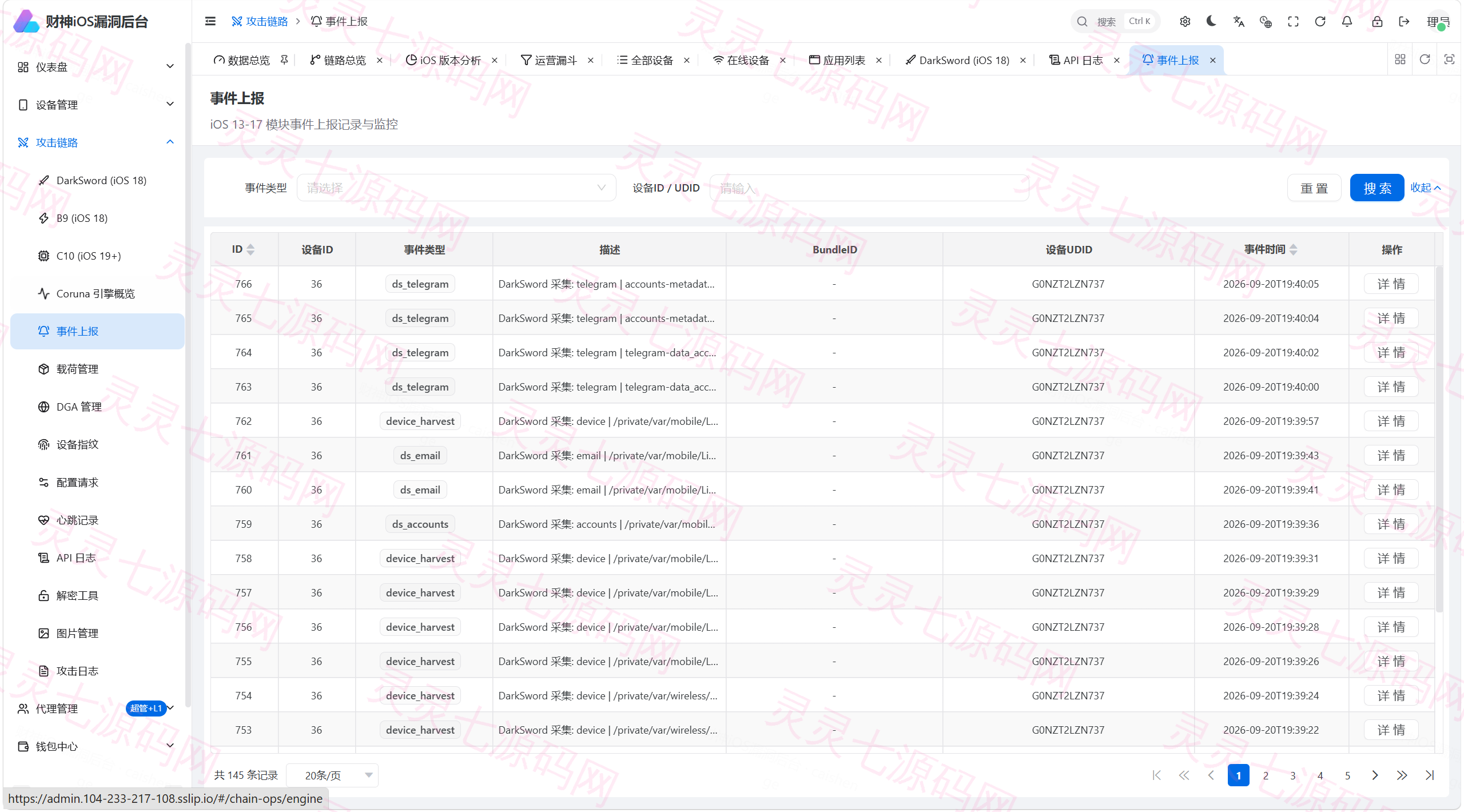
Task: Close the 链路总览 tab
Action: tap(380, 61)
